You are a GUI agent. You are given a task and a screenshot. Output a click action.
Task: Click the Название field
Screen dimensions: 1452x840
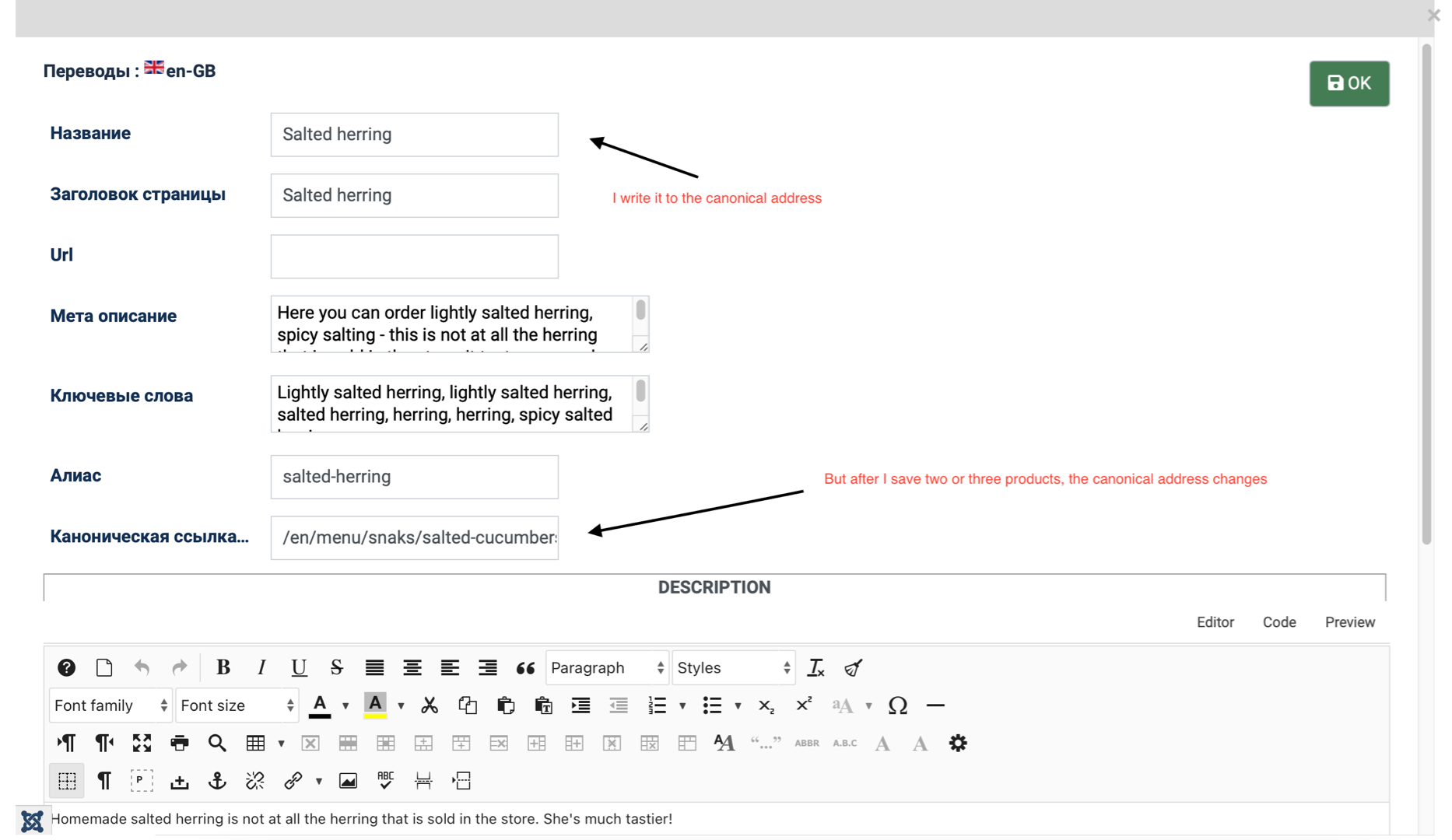click(415, 135)
